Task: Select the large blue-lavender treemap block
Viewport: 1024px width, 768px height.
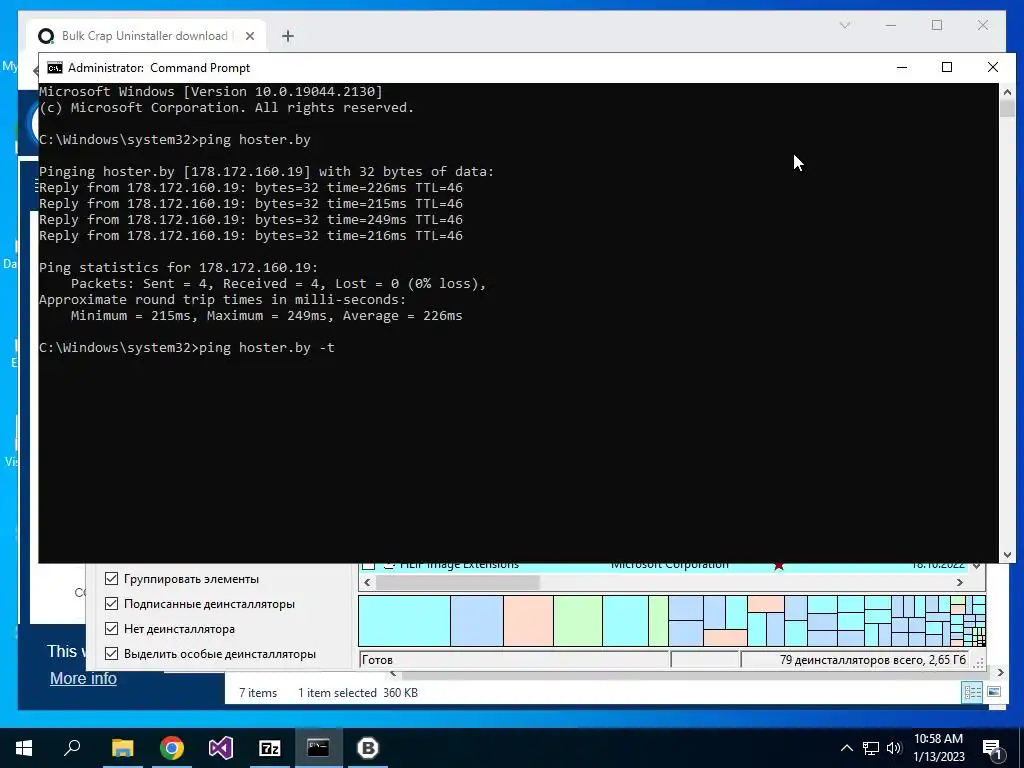Action: pos(477,620)
